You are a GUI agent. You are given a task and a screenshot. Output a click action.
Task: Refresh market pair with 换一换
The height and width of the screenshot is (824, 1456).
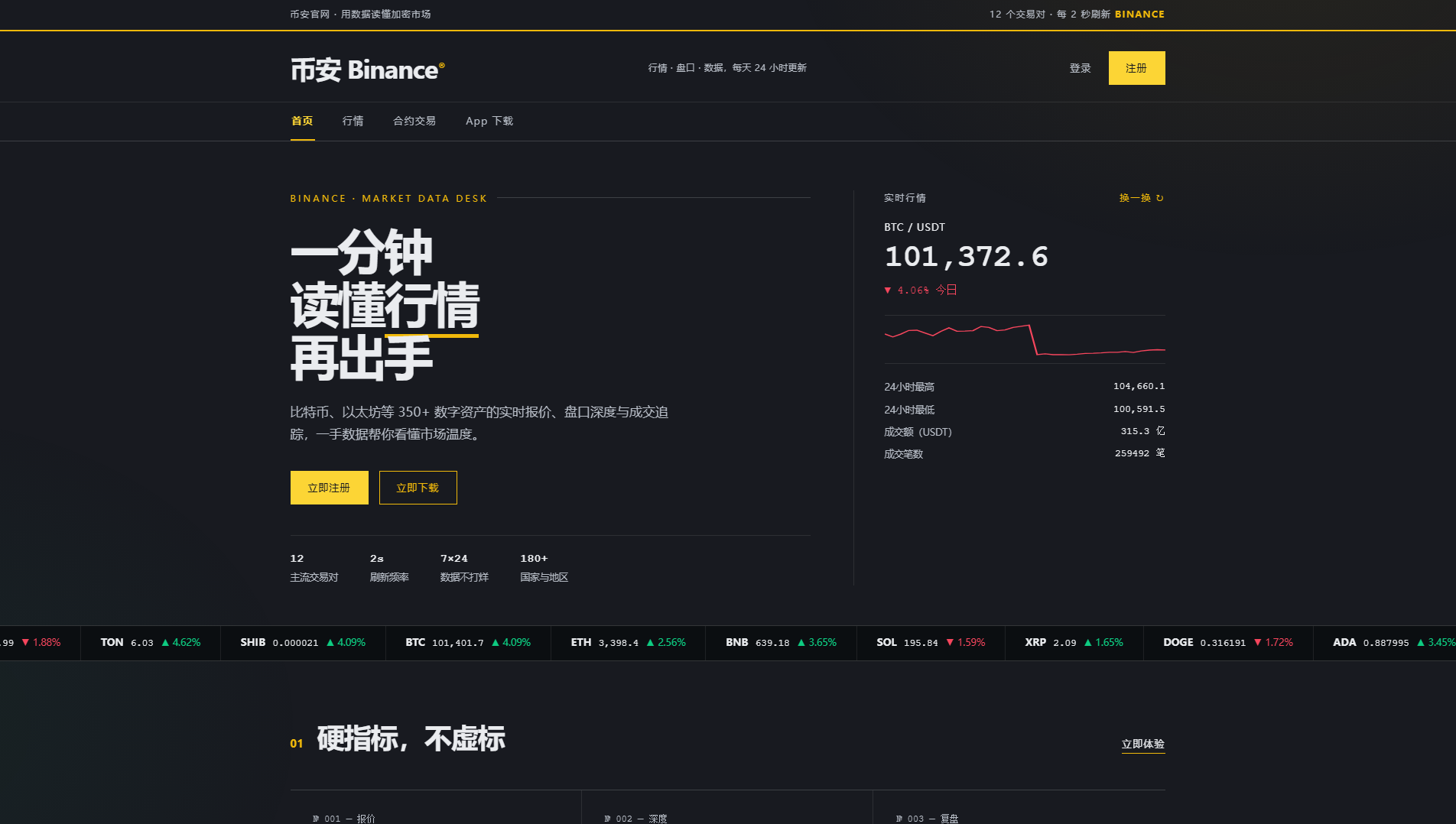tap(1142, 198)
